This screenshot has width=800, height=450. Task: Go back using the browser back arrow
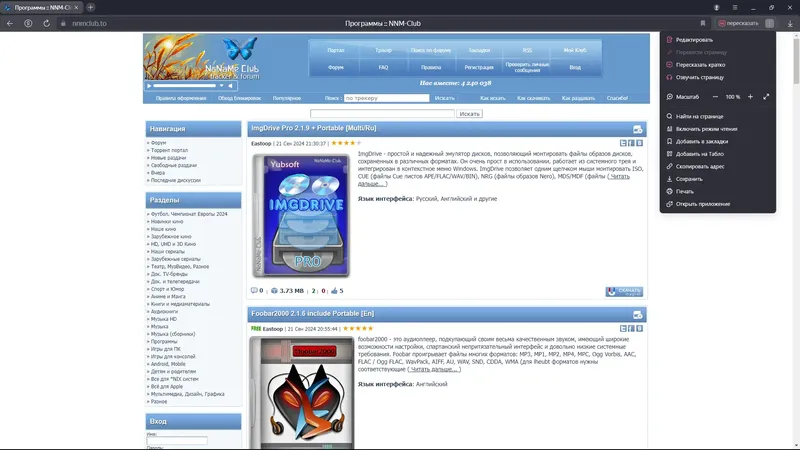point(10,23)
